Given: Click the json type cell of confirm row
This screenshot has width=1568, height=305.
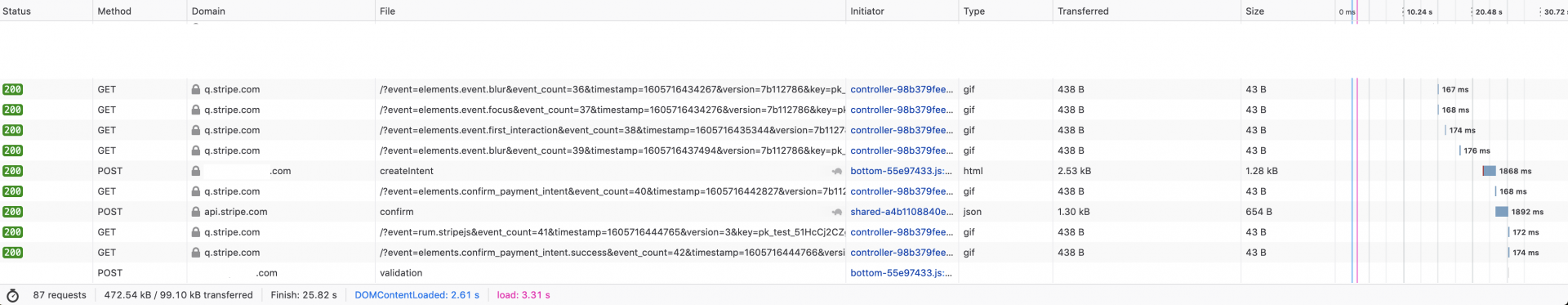Looking at the screenshot, I should (972, 212).
